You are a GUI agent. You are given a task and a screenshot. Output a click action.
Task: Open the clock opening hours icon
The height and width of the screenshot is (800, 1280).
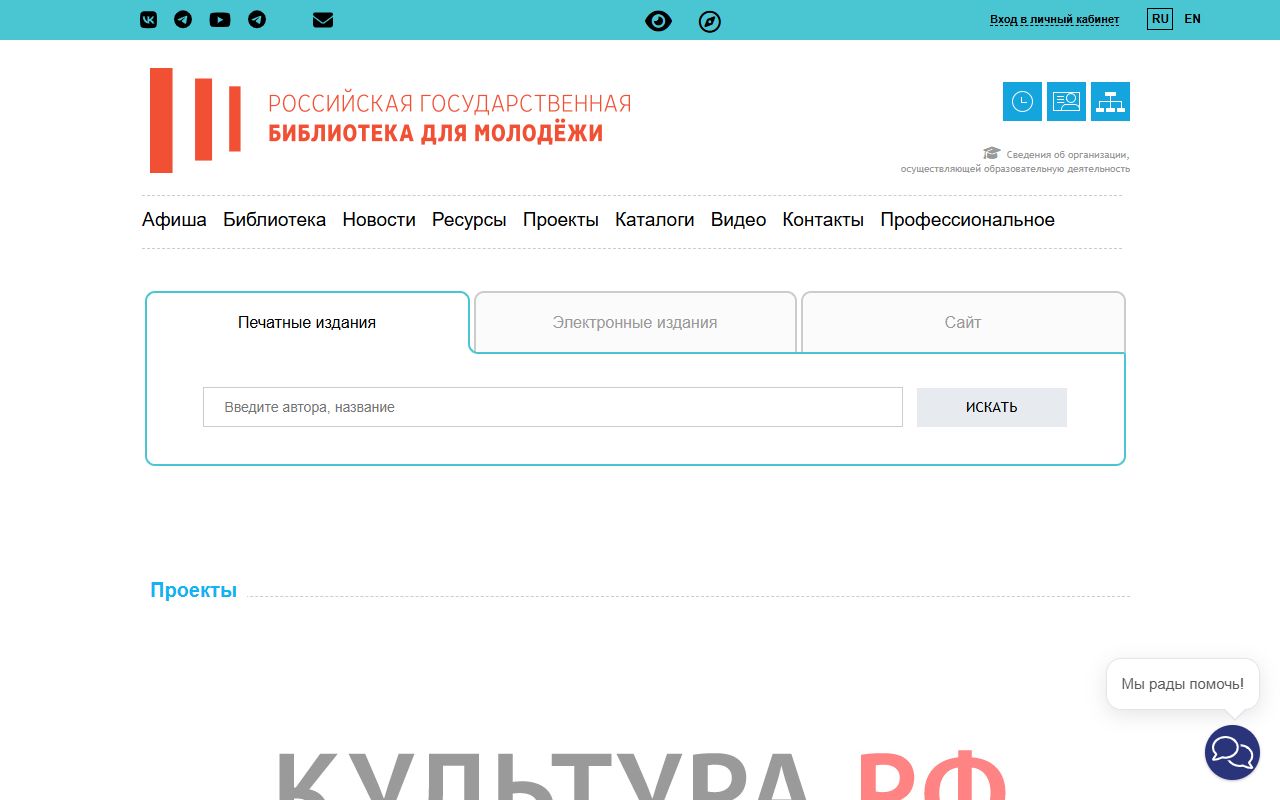[x=1022, y=101]
